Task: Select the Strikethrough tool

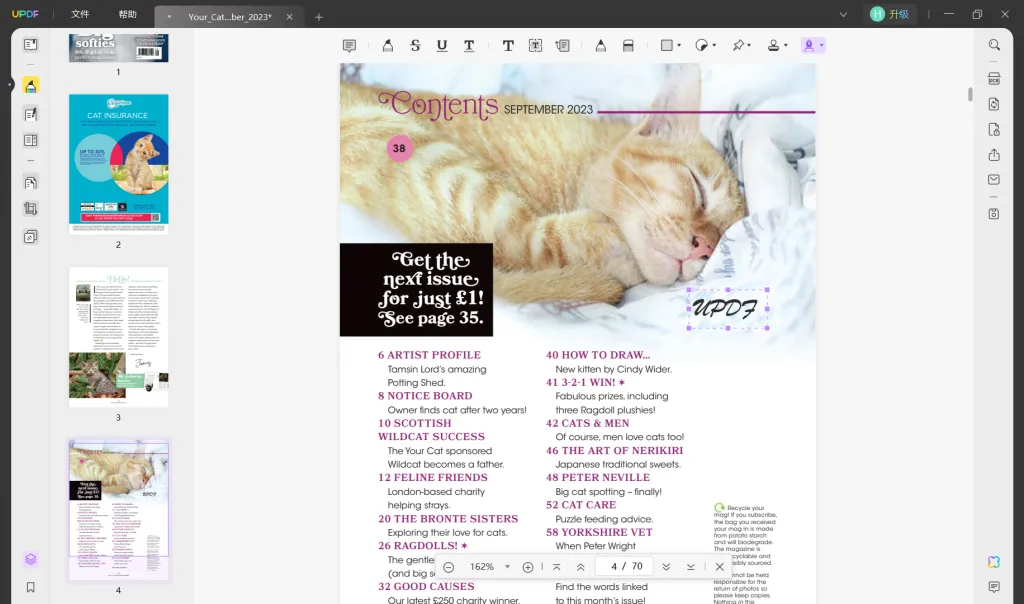Action: click(x=415, y=45)
